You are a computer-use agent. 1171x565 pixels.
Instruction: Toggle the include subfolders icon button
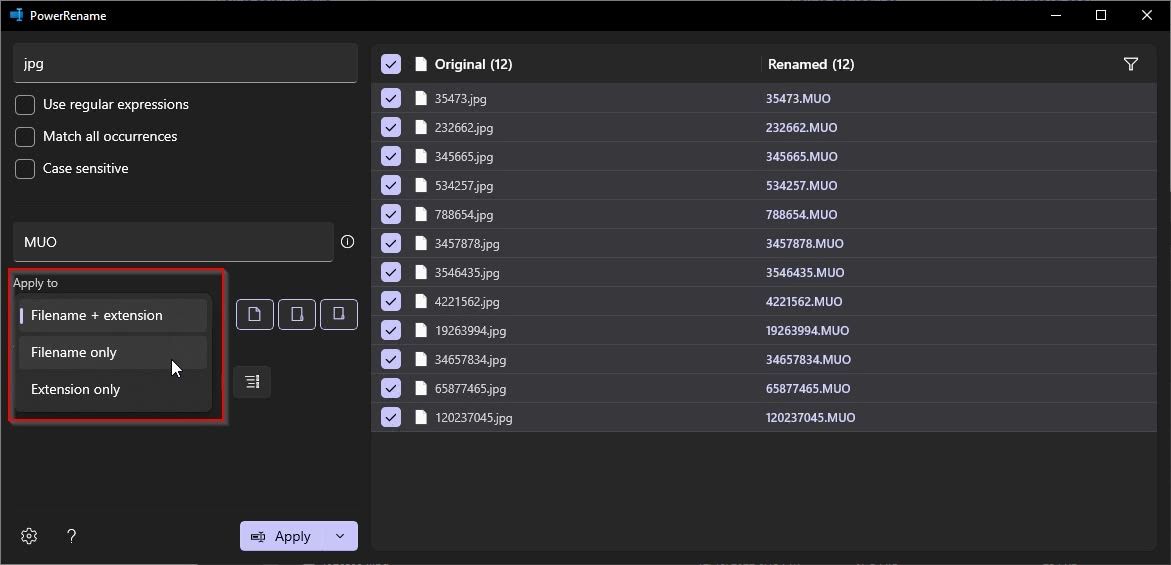click(x=339, y=314)
